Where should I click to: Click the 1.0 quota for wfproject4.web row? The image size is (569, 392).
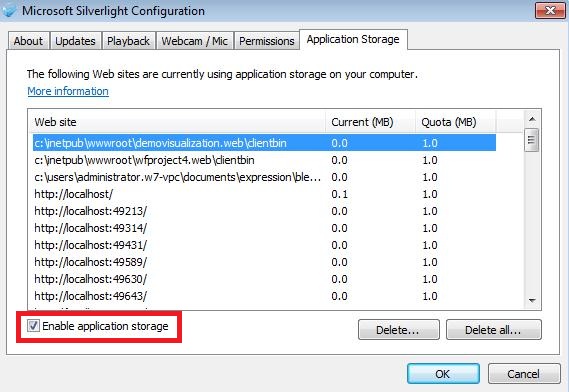(x=430, y=160)
